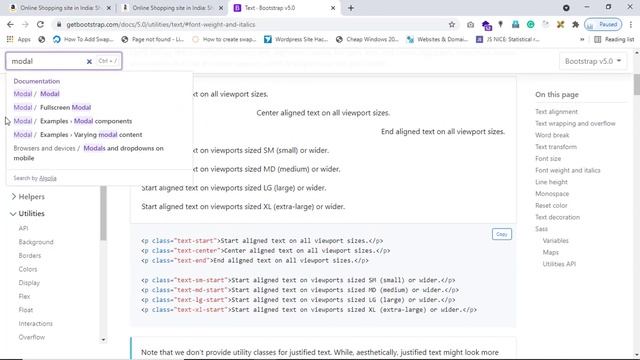Jump to Sass section

[x=541, y=229]
